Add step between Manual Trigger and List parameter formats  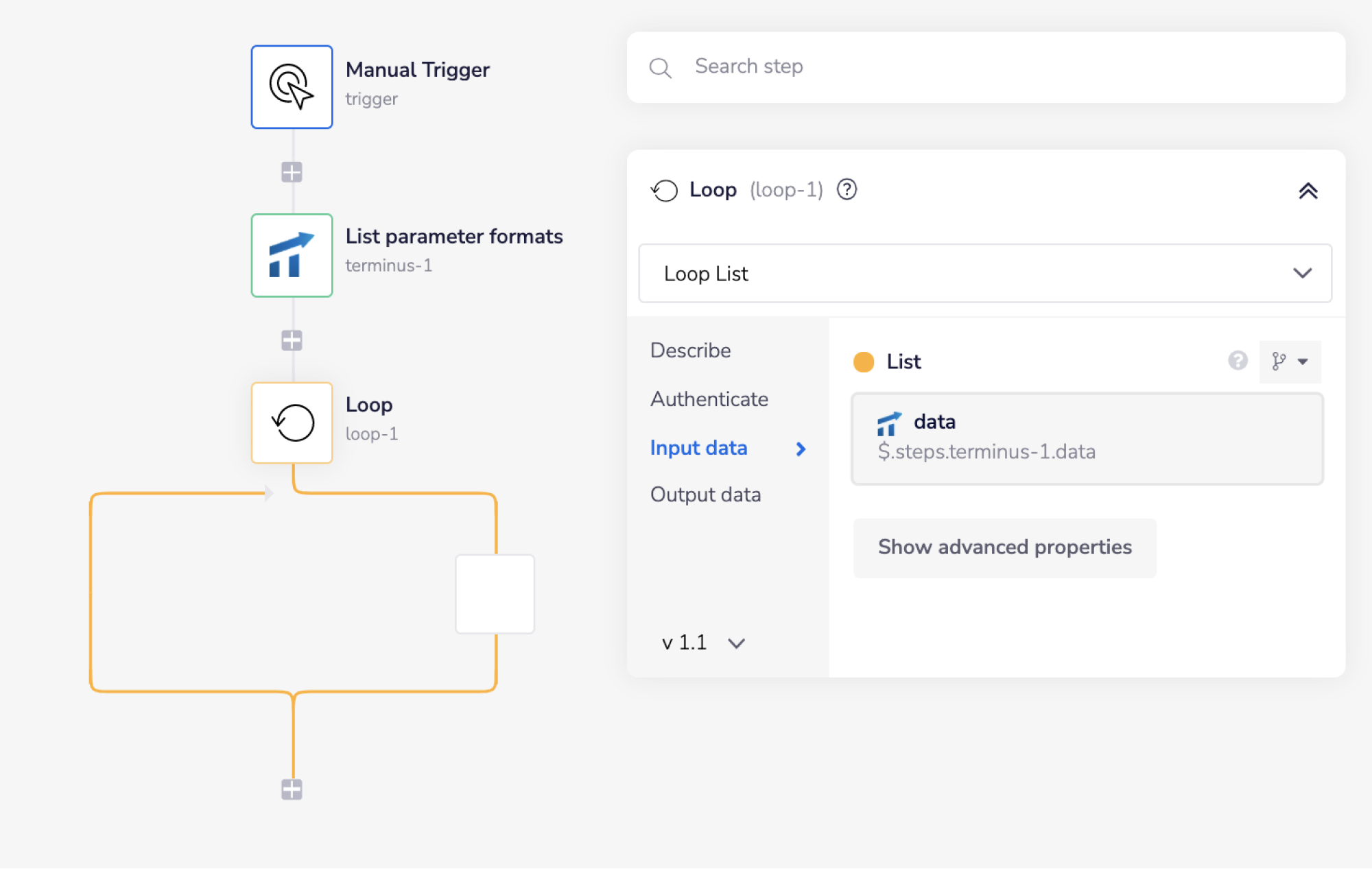292,172
